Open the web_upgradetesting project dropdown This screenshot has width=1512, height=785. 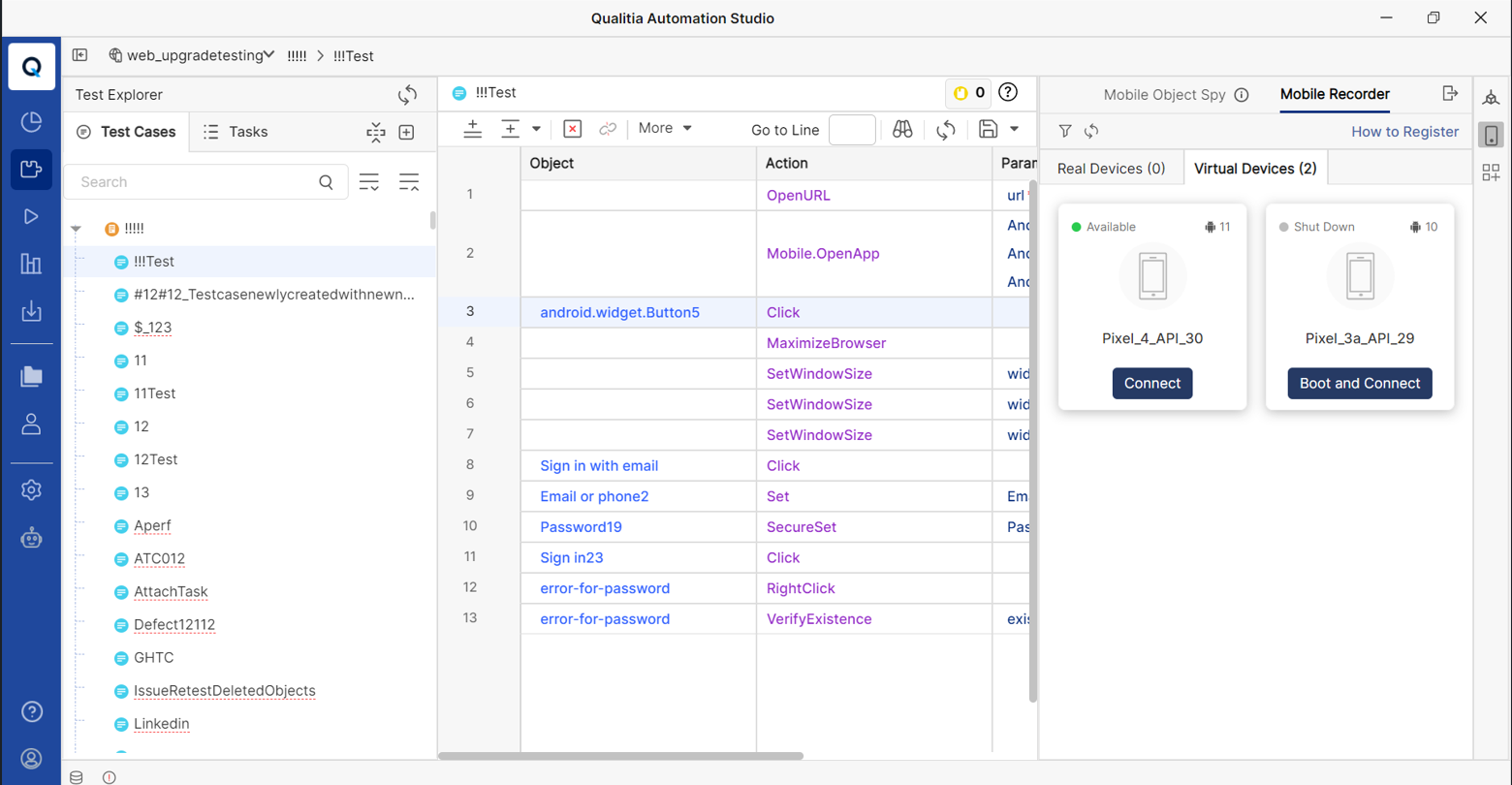click(x=192, y=55)
